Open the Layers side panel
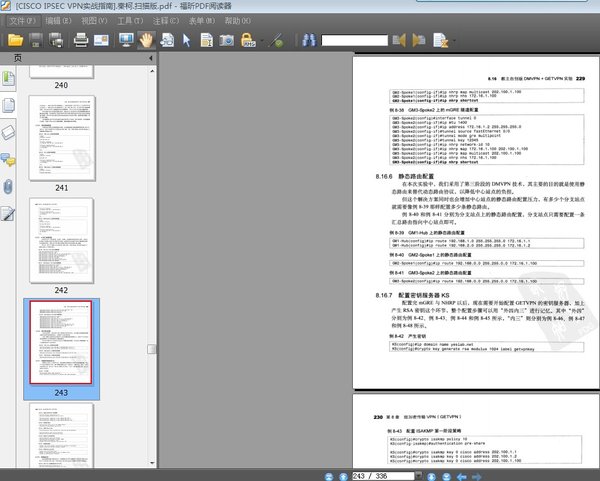600x481 pixels. click(x=8, y=132)
